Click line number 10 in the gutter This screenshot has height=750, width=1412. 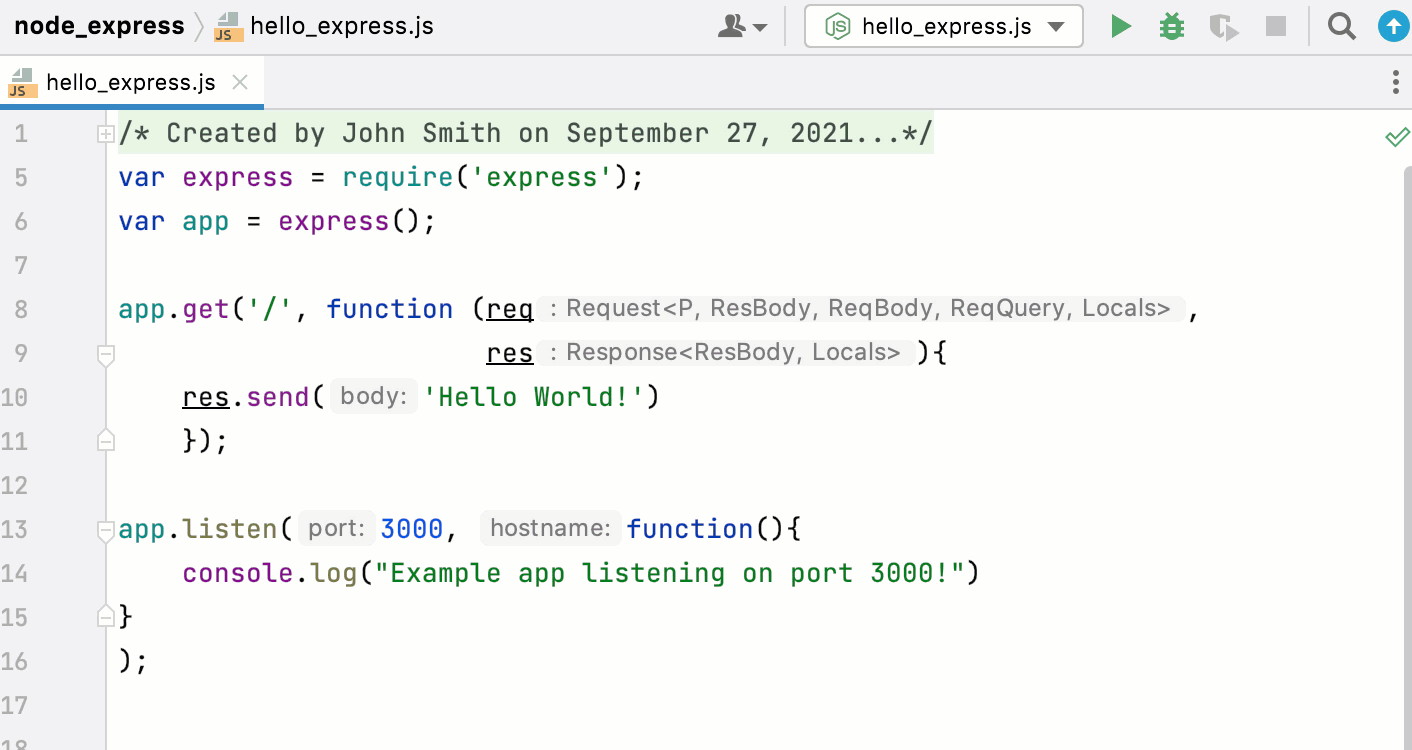(16, 397)
